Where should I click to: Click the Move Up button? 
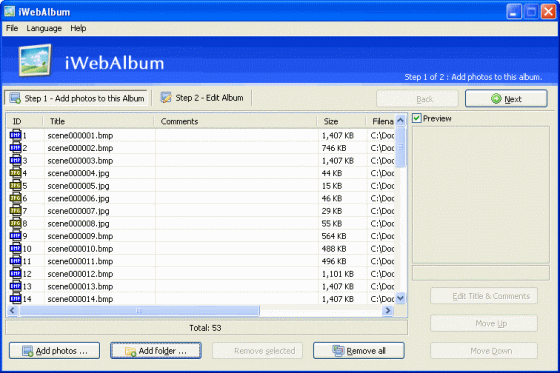coord(484,323)
